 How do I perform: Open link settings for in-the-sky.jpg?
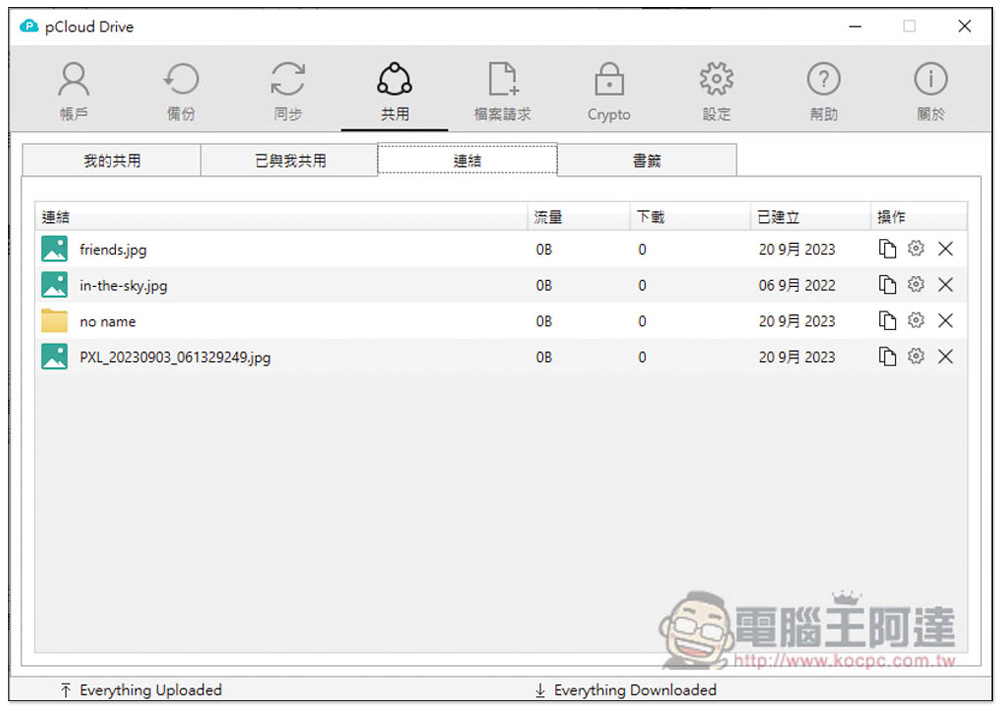[916, 284]
